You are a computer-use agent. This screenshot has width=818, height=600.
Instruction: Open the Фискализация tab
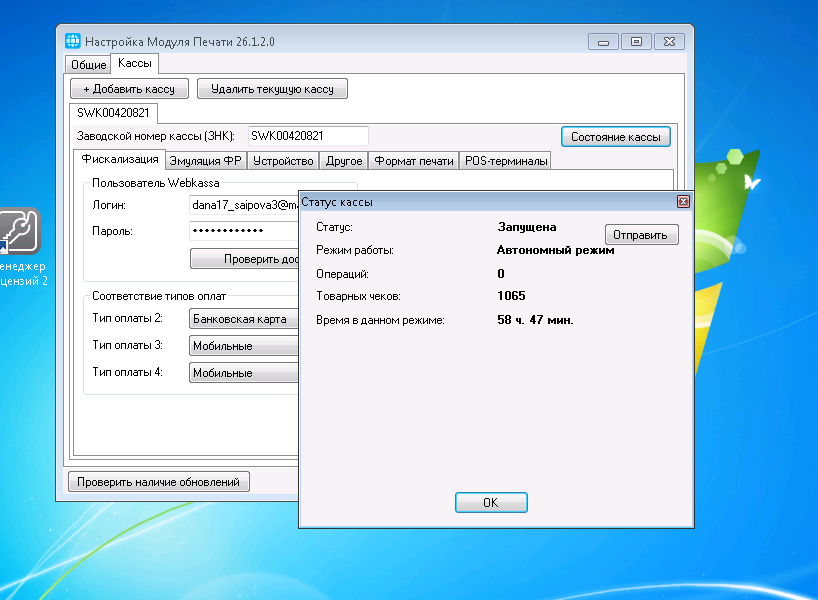[x=120, y=160]
